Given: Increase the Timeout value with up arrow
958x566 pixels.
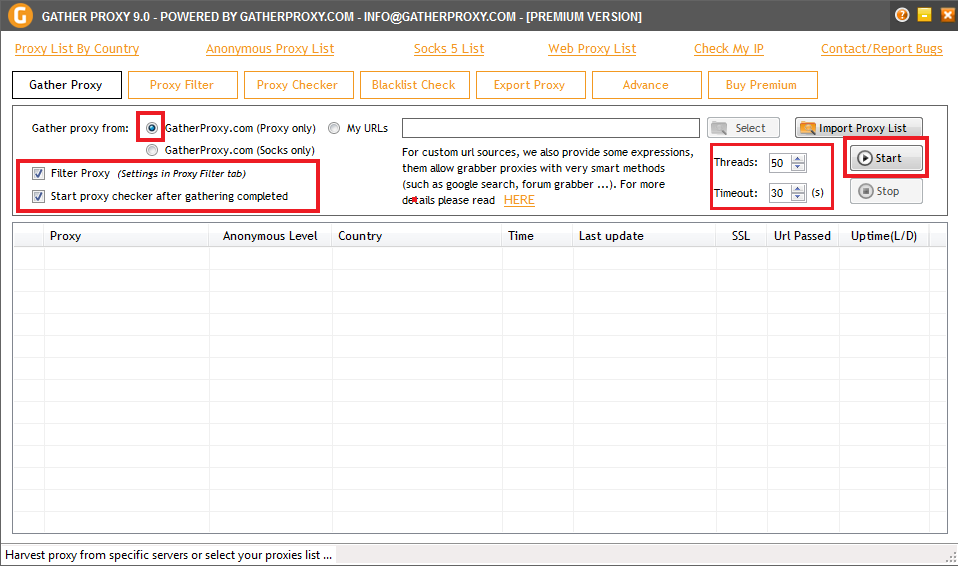Looking at the screenshot, I should [798, 189].
